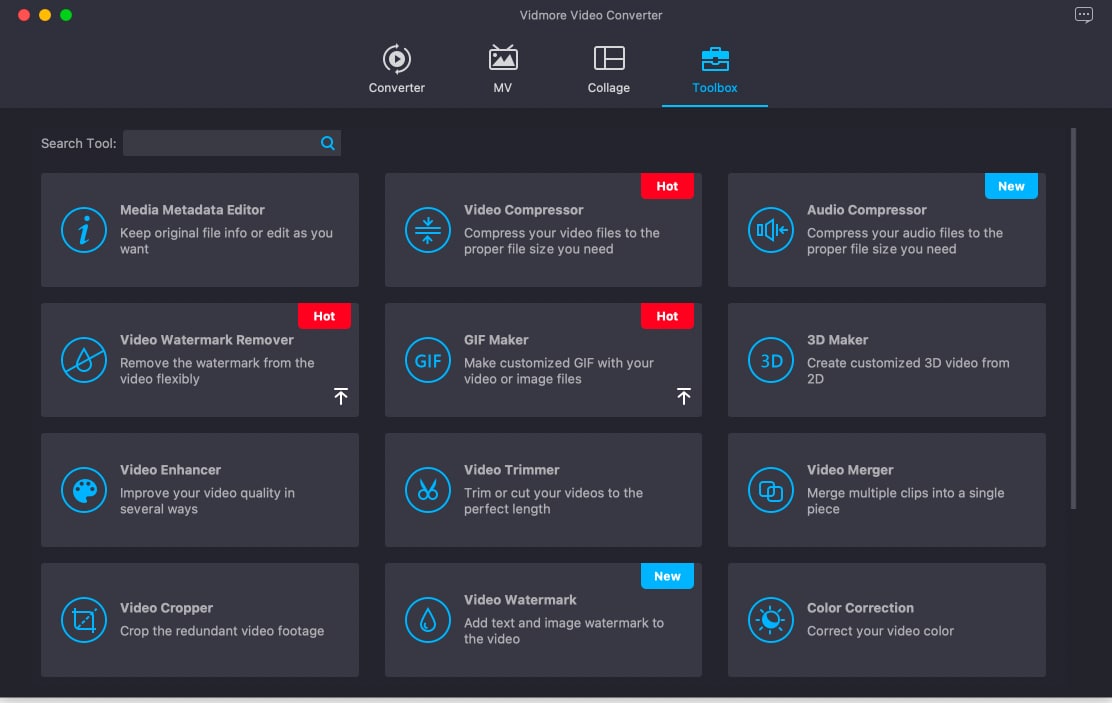Click the 3D Maker icon
This screenshot has width=1112, height=703.
click(771, 360)
